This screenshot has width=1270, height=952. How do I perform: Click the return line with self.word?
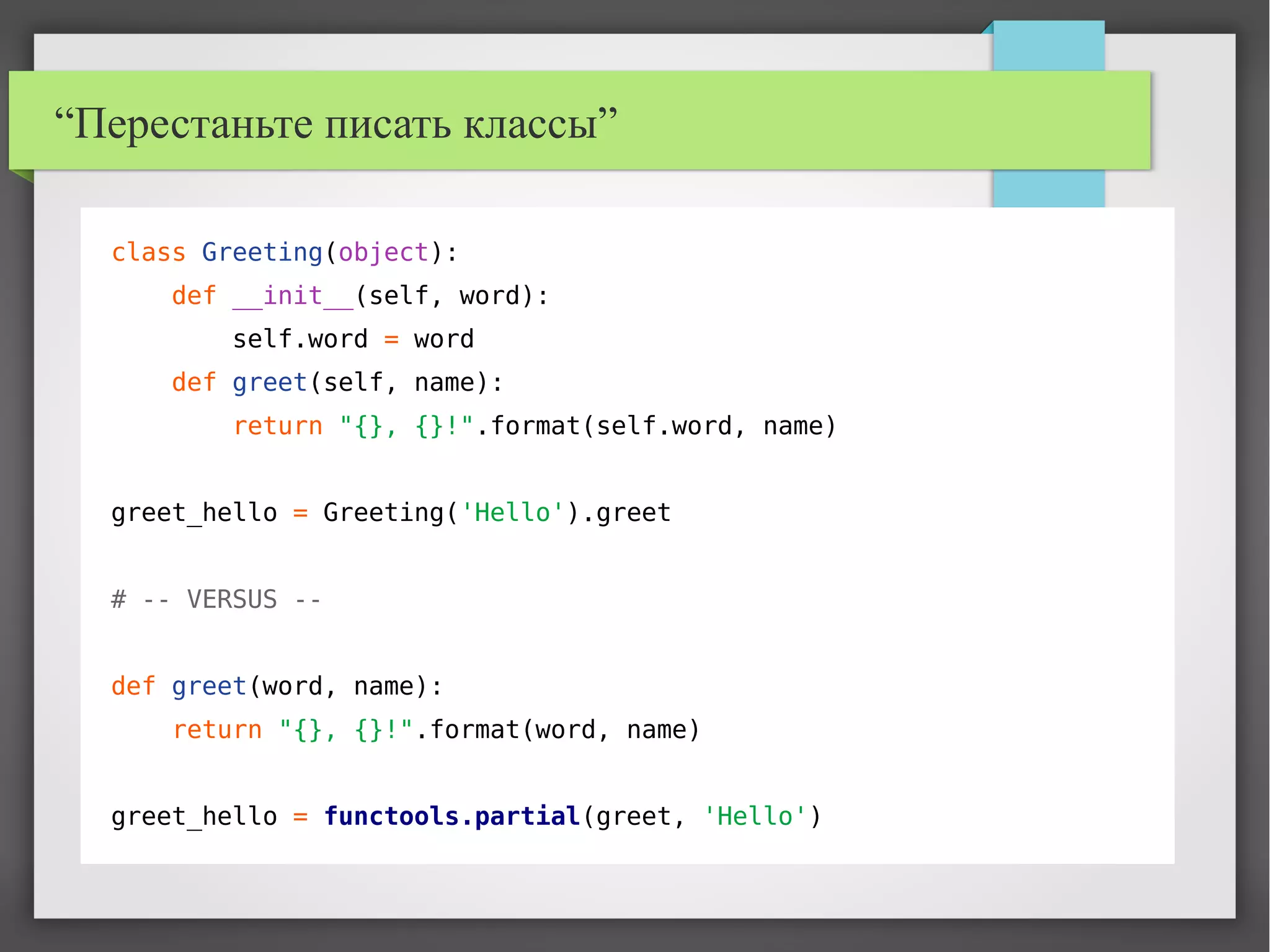click(535, 426)
